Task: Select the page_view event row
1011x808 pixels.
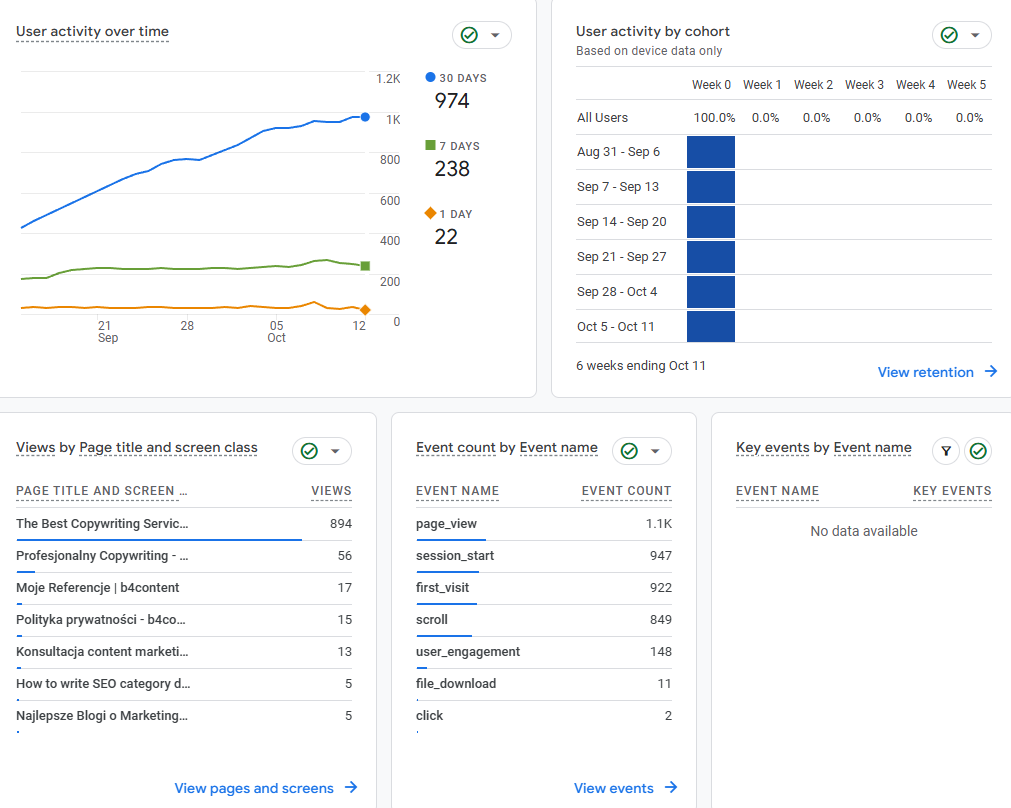Action: [446, 523]
